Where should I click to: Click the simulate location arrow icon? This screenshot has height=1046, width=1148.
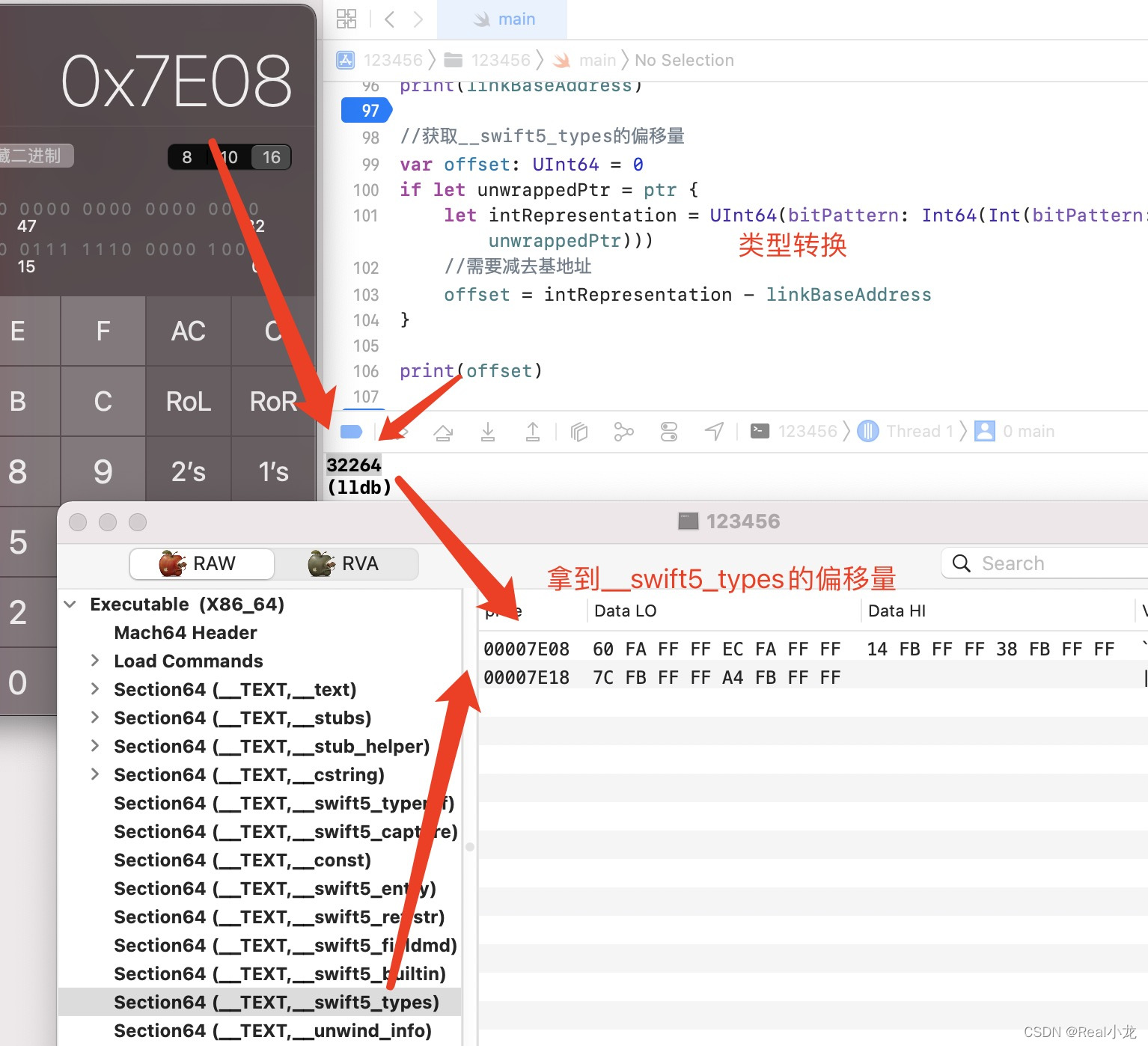coord(715,431)
